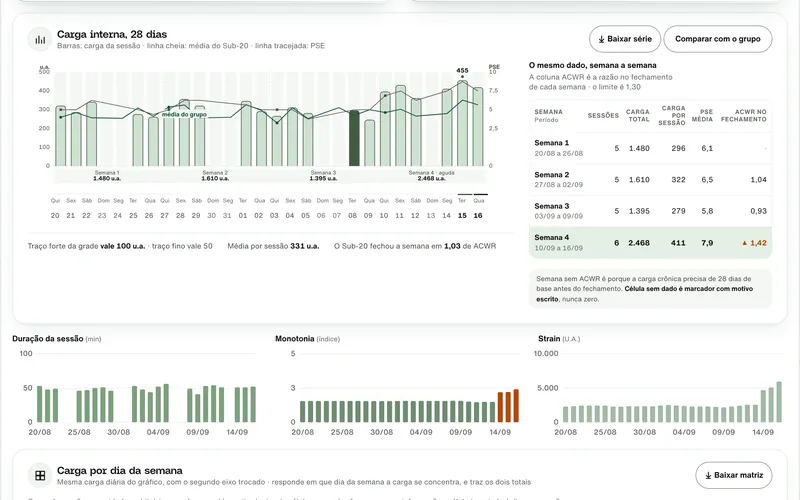Click the O mesmo dado, semana a semana heading
Screen dimensions: 800x500
click(x=592, y=65)
